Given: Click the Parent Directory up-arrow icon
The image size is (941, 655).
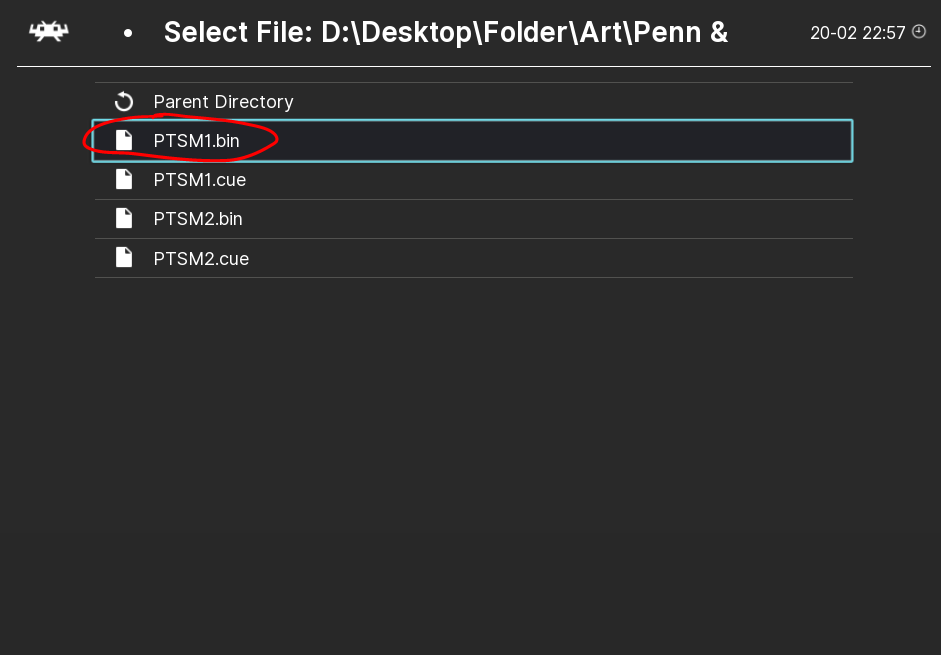Looking at the screenshot, I should point(123,101).
